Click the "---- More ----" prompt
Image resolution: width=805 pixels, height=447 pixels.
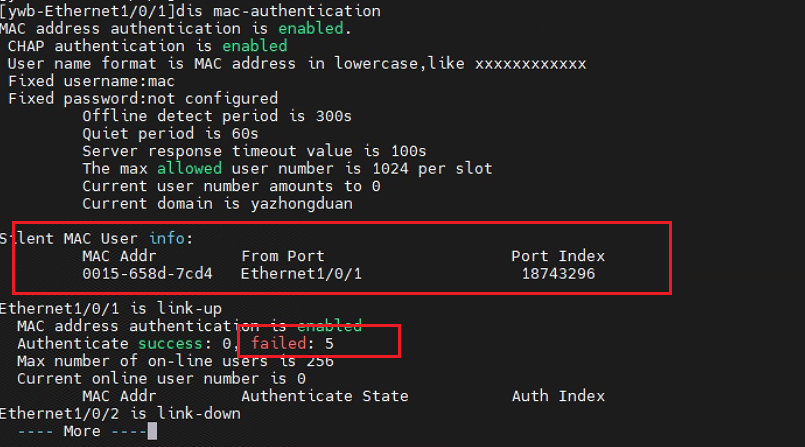point(77,431)
